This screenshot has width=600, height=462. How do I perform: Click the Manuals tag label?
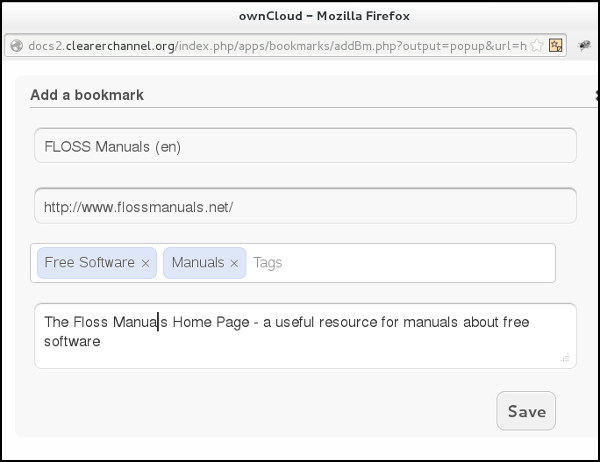(198, 263)
